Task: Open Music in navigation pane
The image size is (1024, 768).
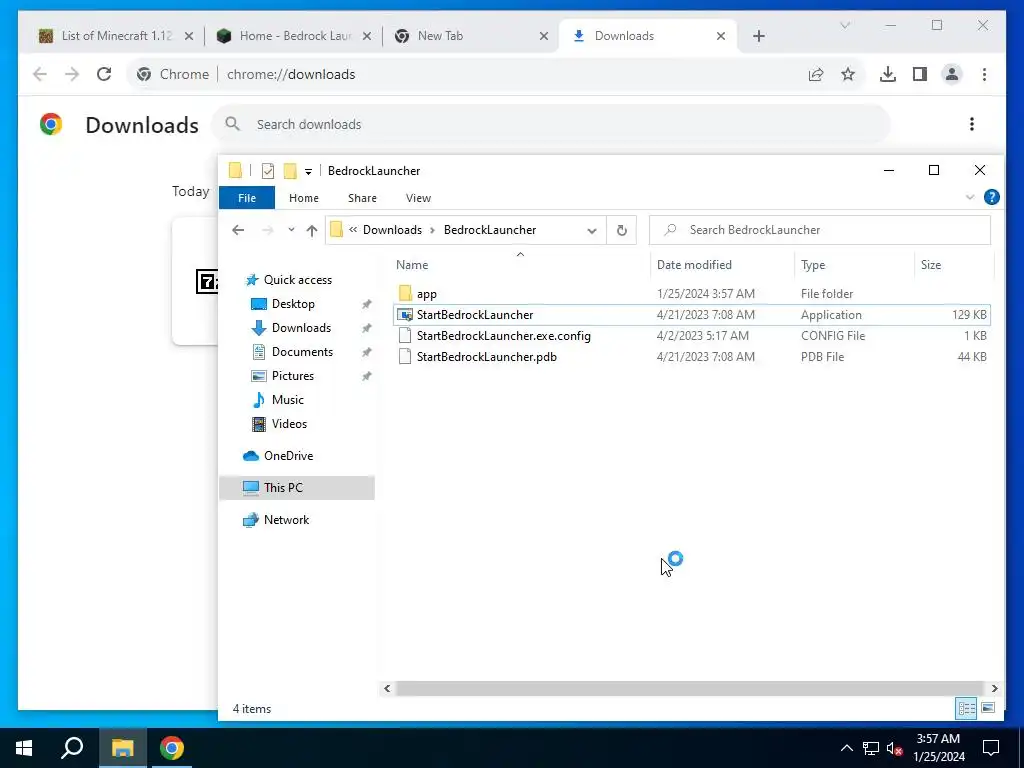Action: [287, 400]
